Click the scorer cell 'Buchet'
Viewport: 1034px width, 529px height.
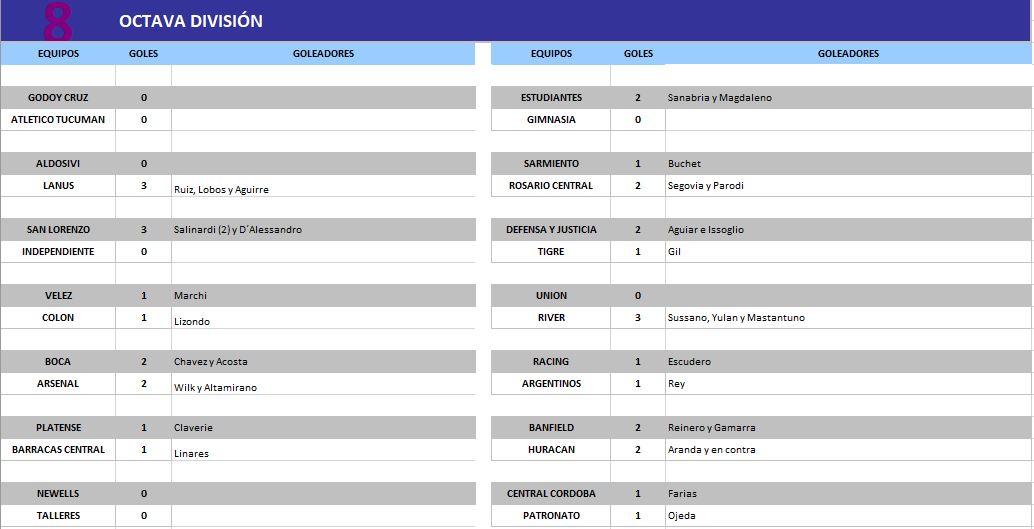(x=849, y=164)
